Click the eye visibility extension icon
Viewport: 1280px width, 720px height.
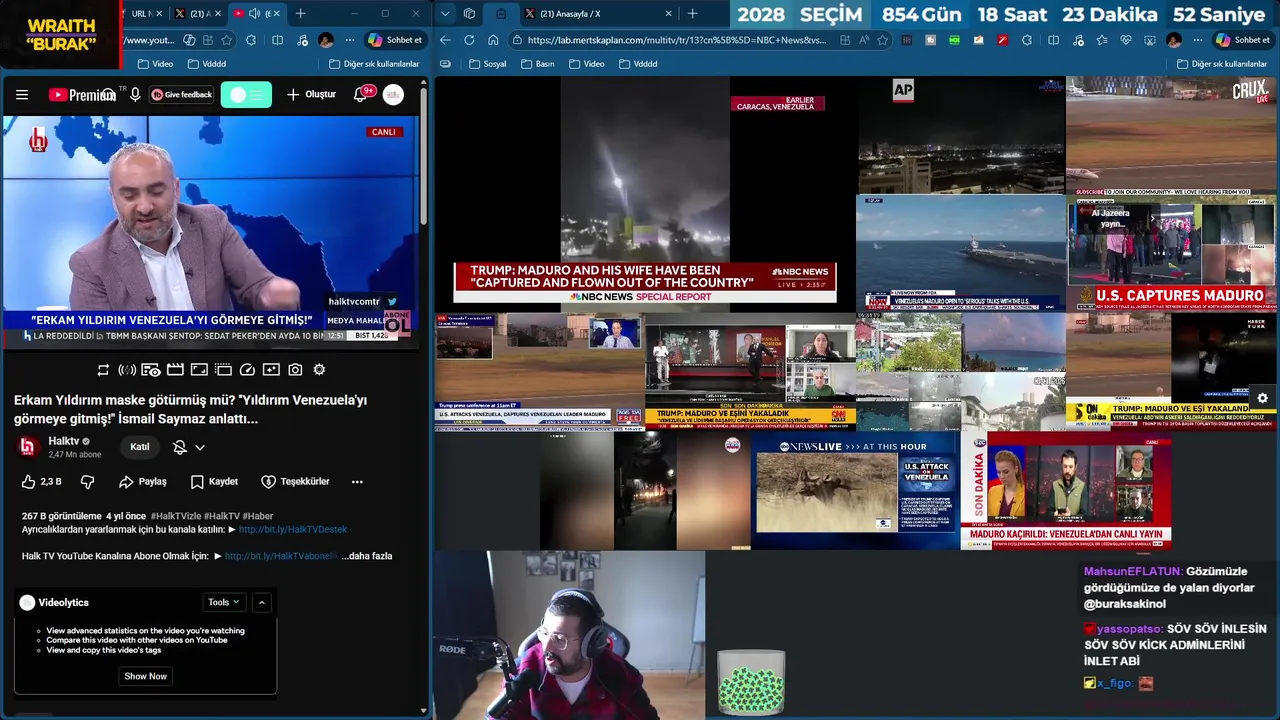[x=151, y=370]
